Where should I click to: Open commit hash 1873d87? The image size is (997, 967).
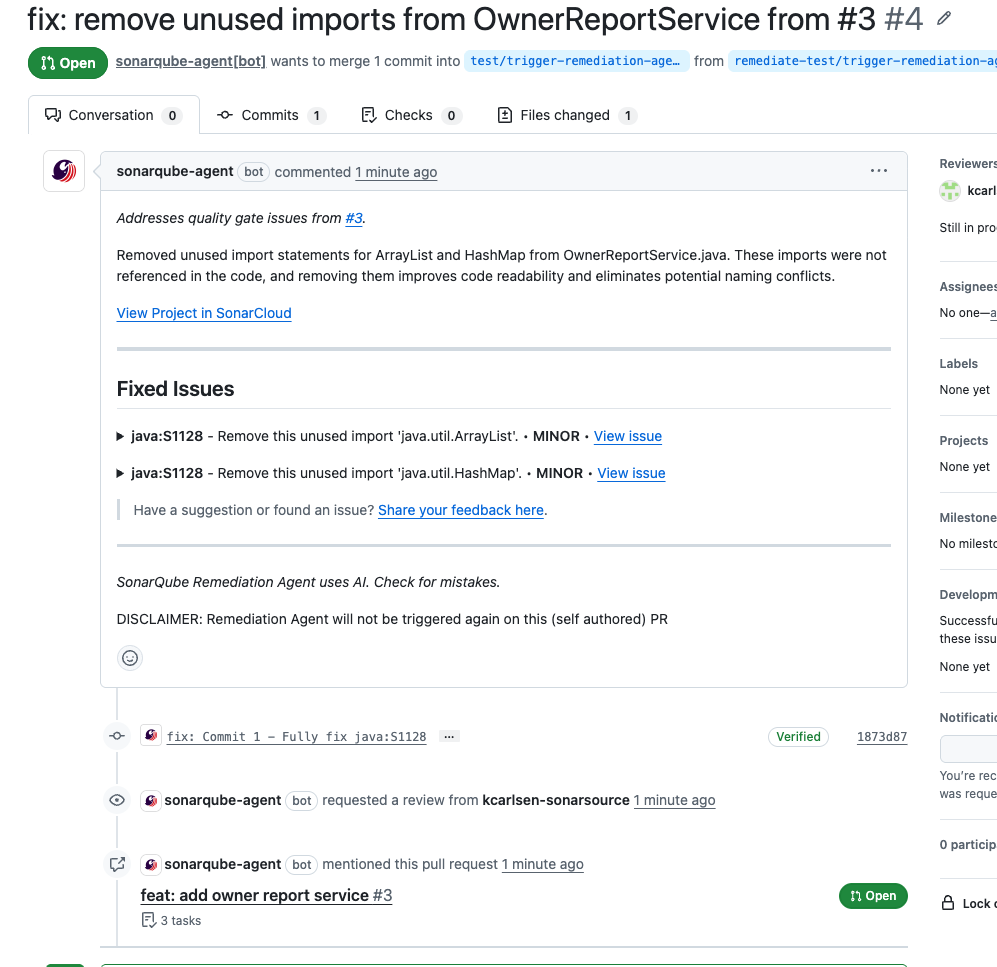pos(882,737)
